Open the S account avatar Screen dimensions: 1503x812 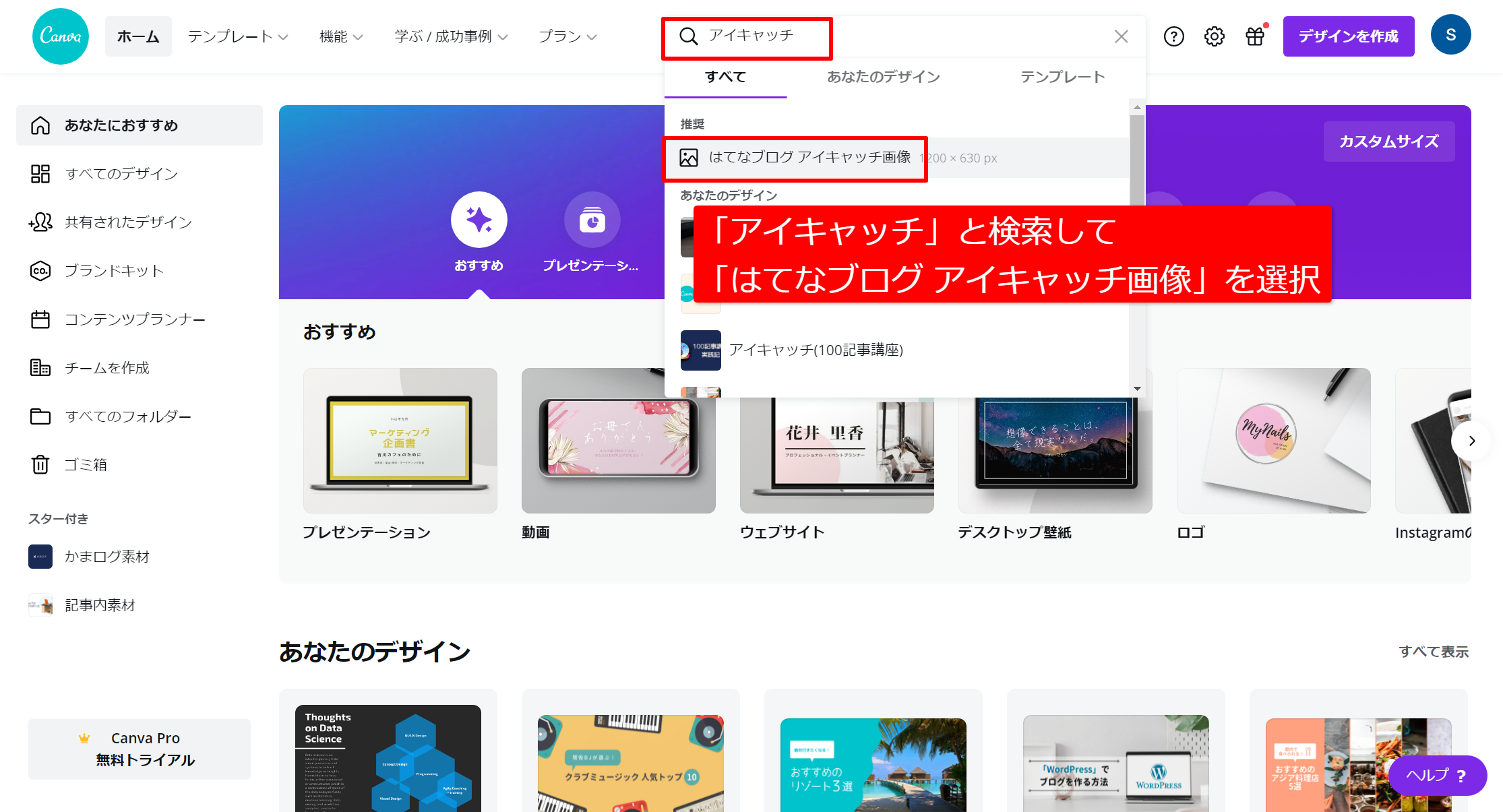point(1450,34)
